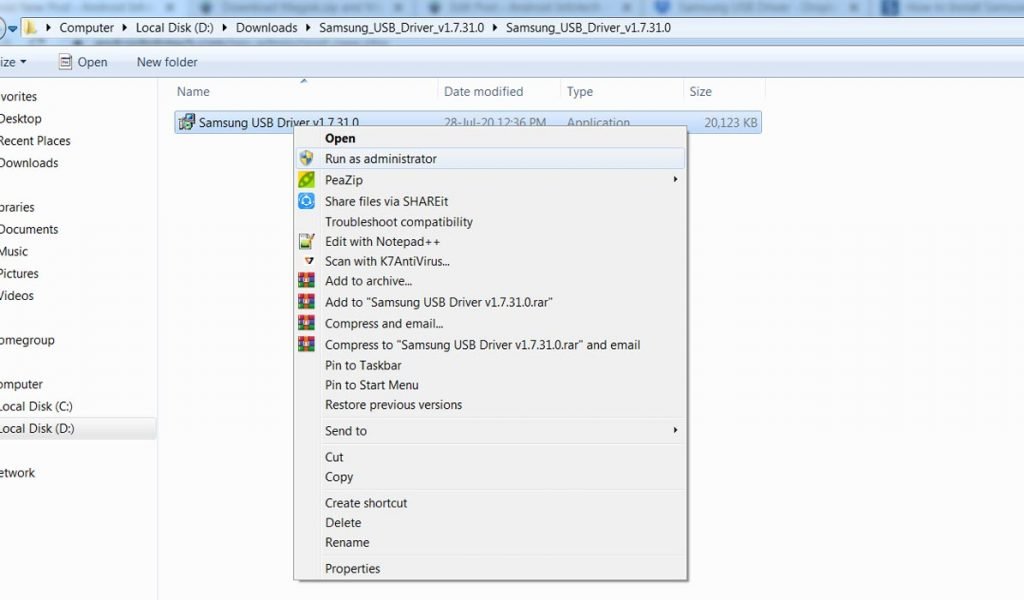Click the Open button in toolbar

(x=82, y=62)
